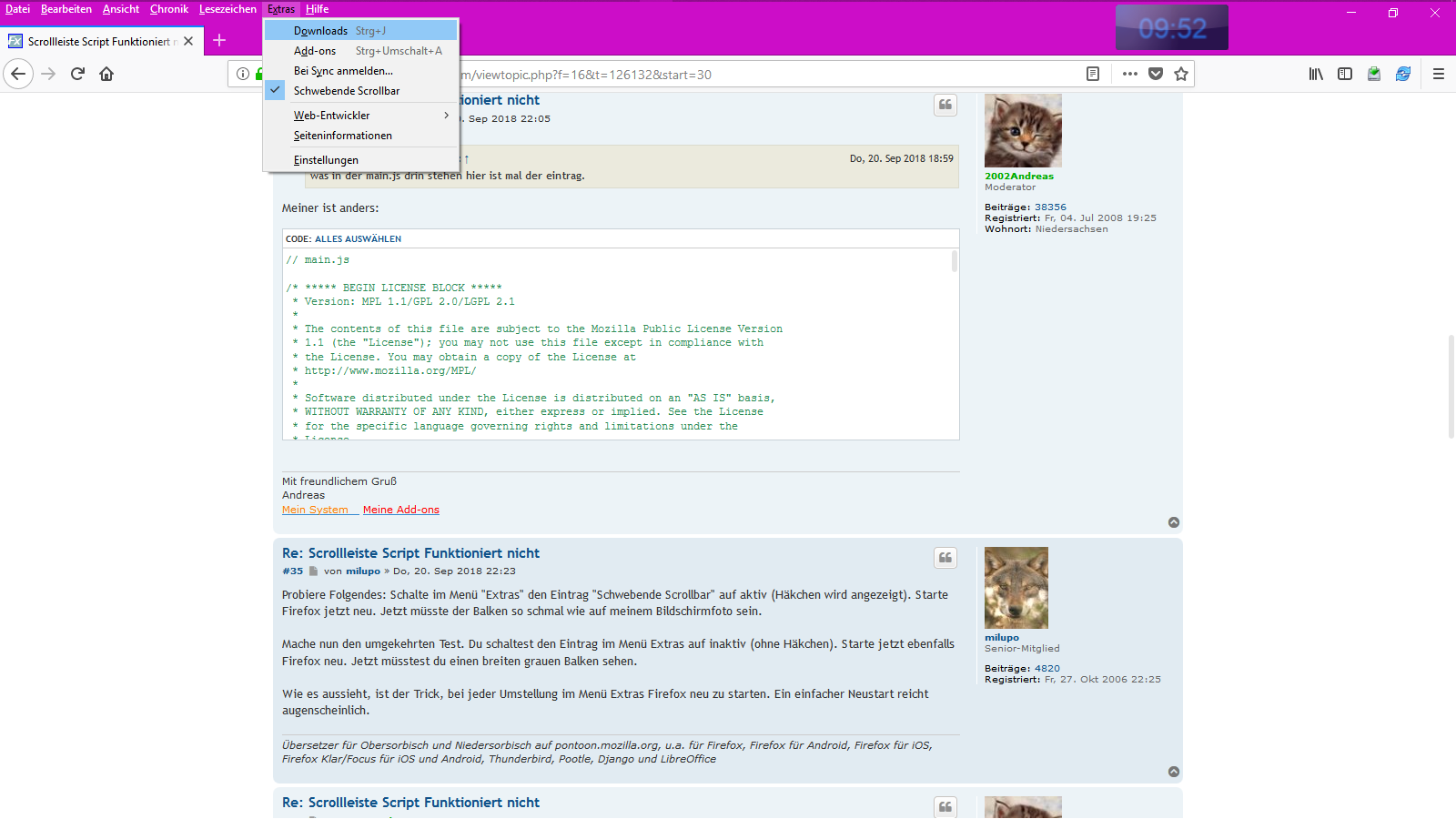Open Einstellungen from Extras menu
The image size is (1456, 819).
click(x=326, y=160)
